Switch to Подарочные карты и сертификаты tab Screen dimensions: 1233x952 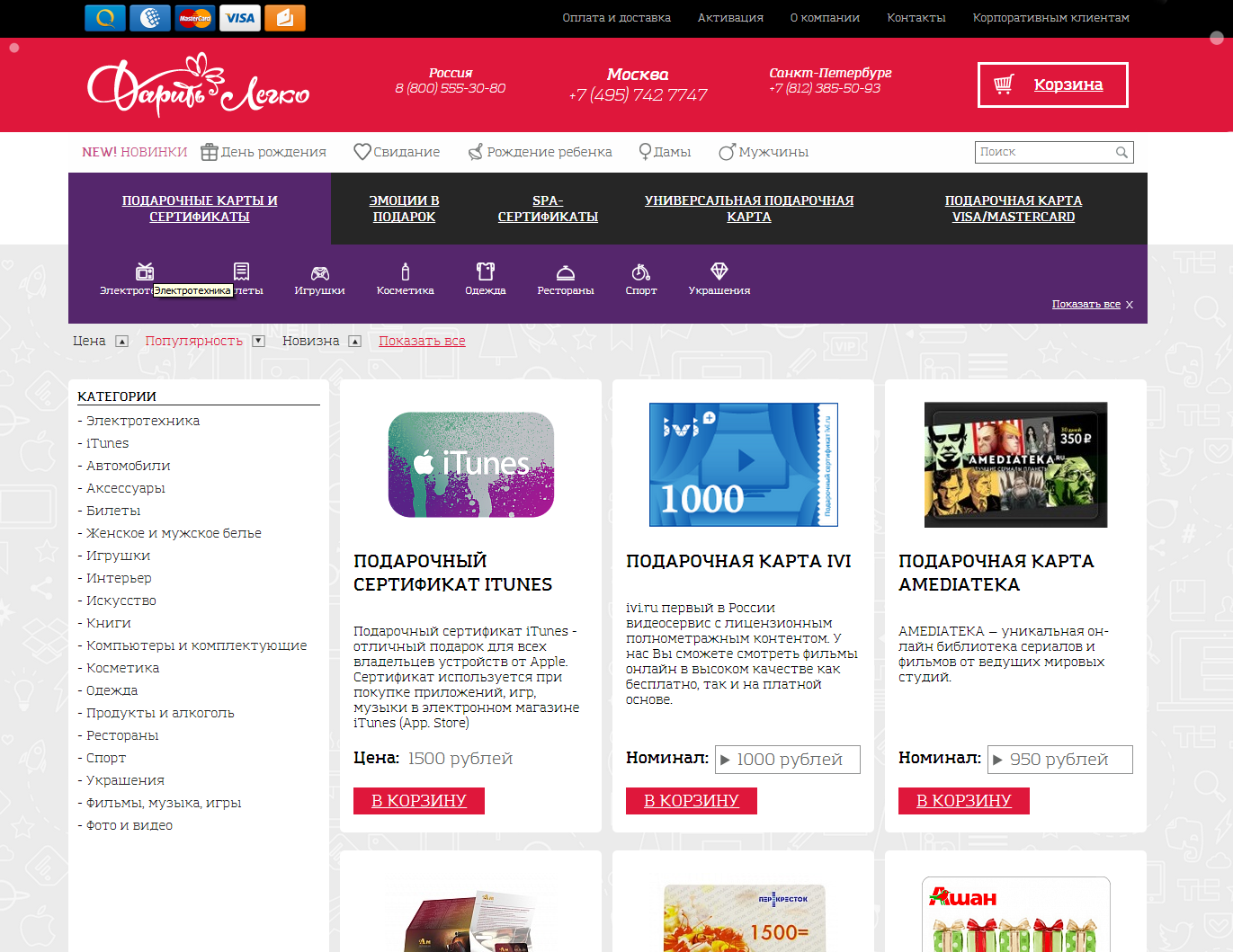pyautogui.click(x=200, y=209)
